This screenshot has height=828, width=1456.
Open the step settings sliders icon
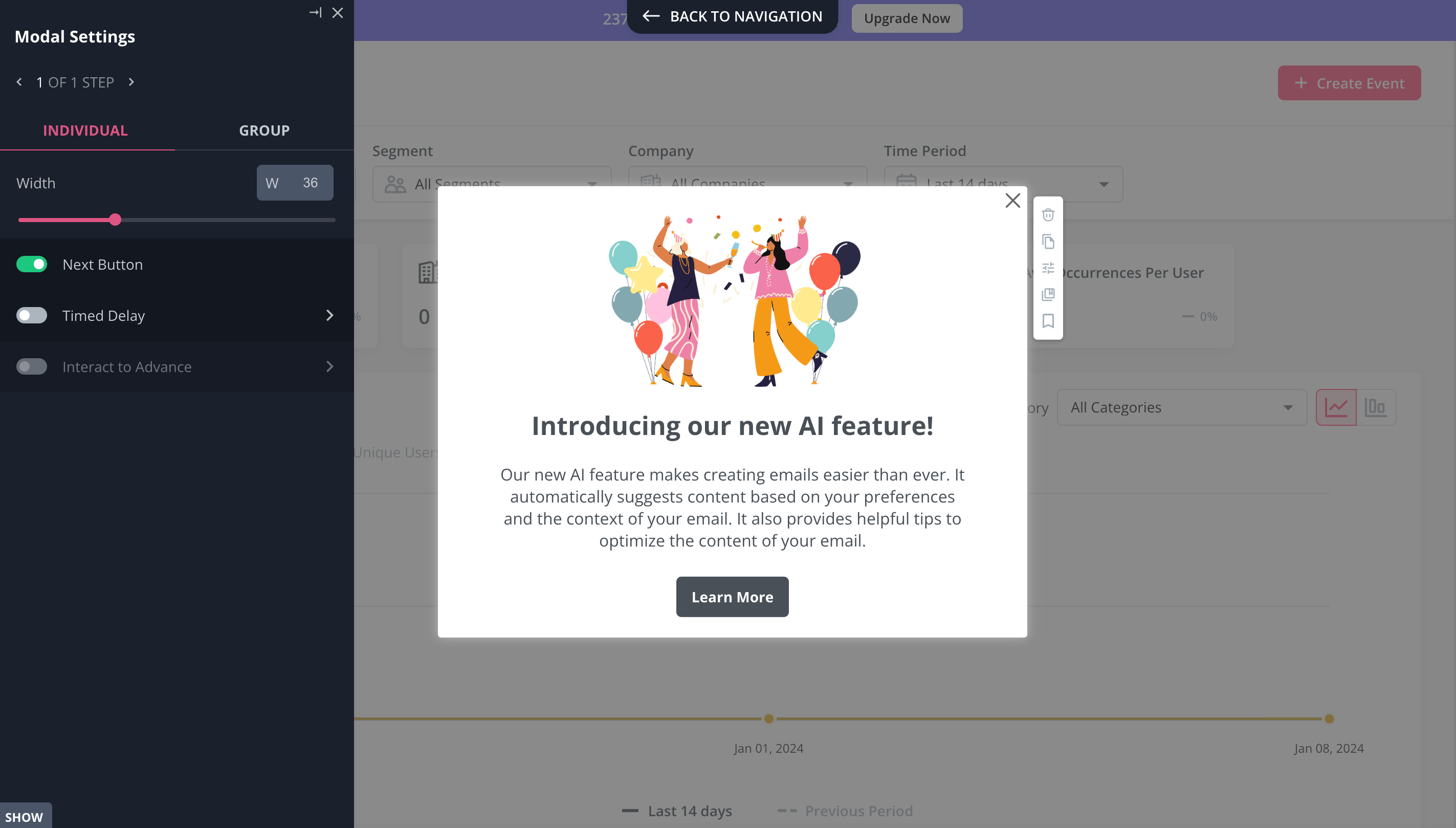(1048, 268)
